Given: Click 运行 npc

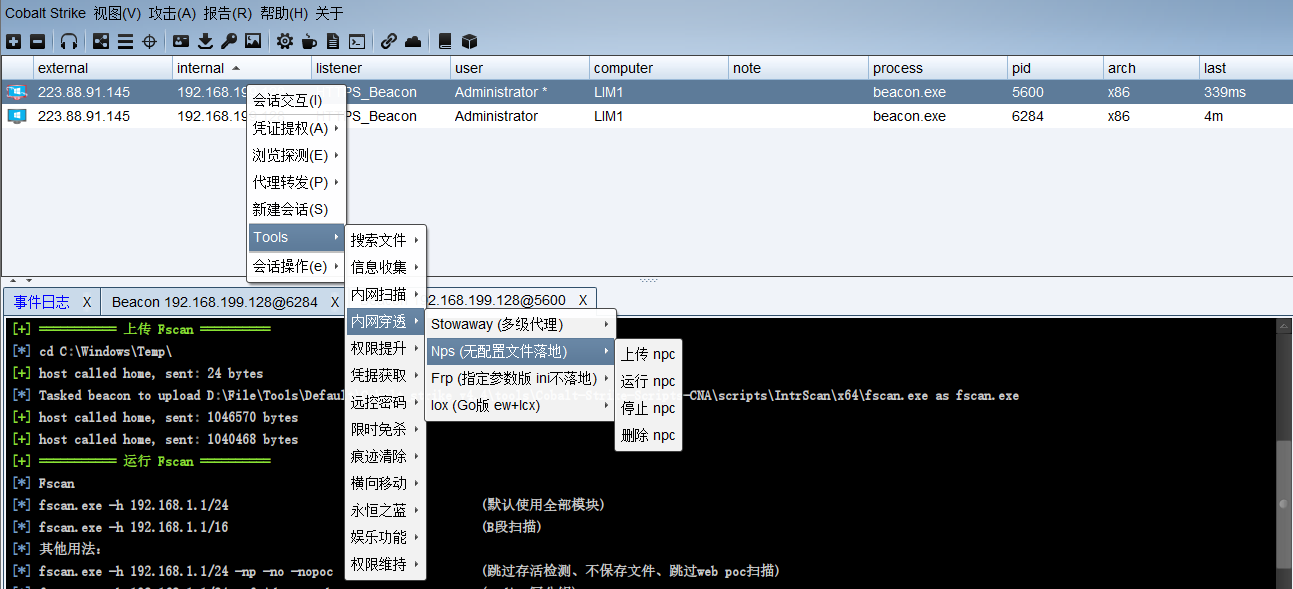Looking at the screenshot, I should pos(648,381).
